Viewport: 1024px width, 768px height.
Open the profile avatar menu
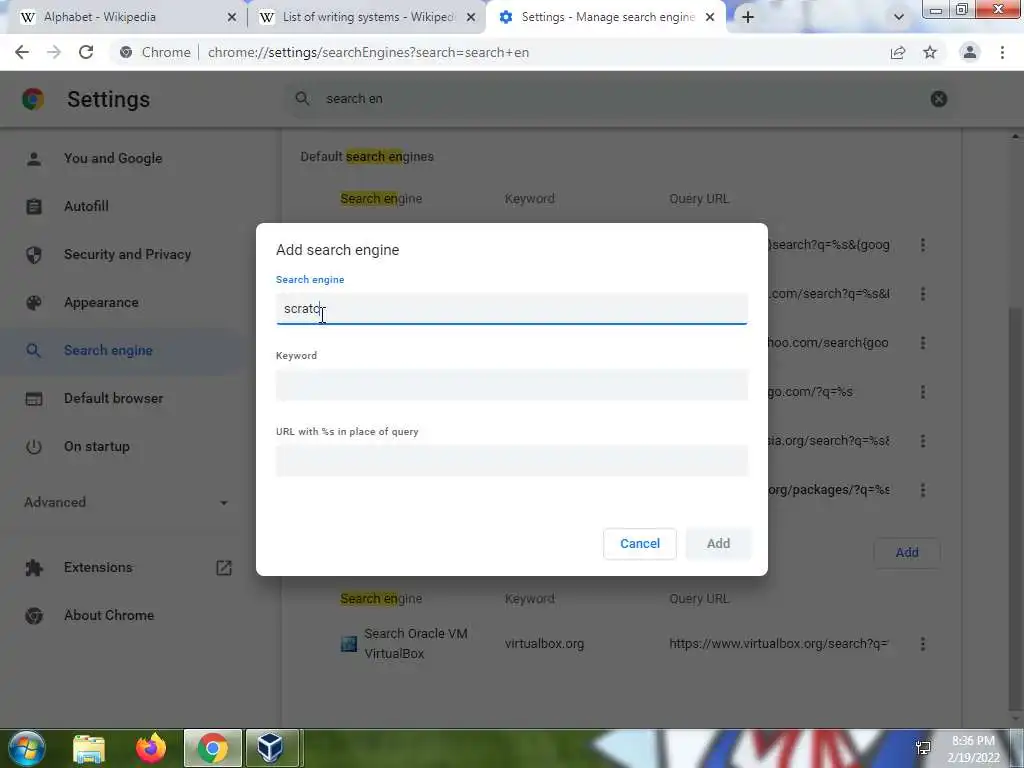tap(970, 52)
